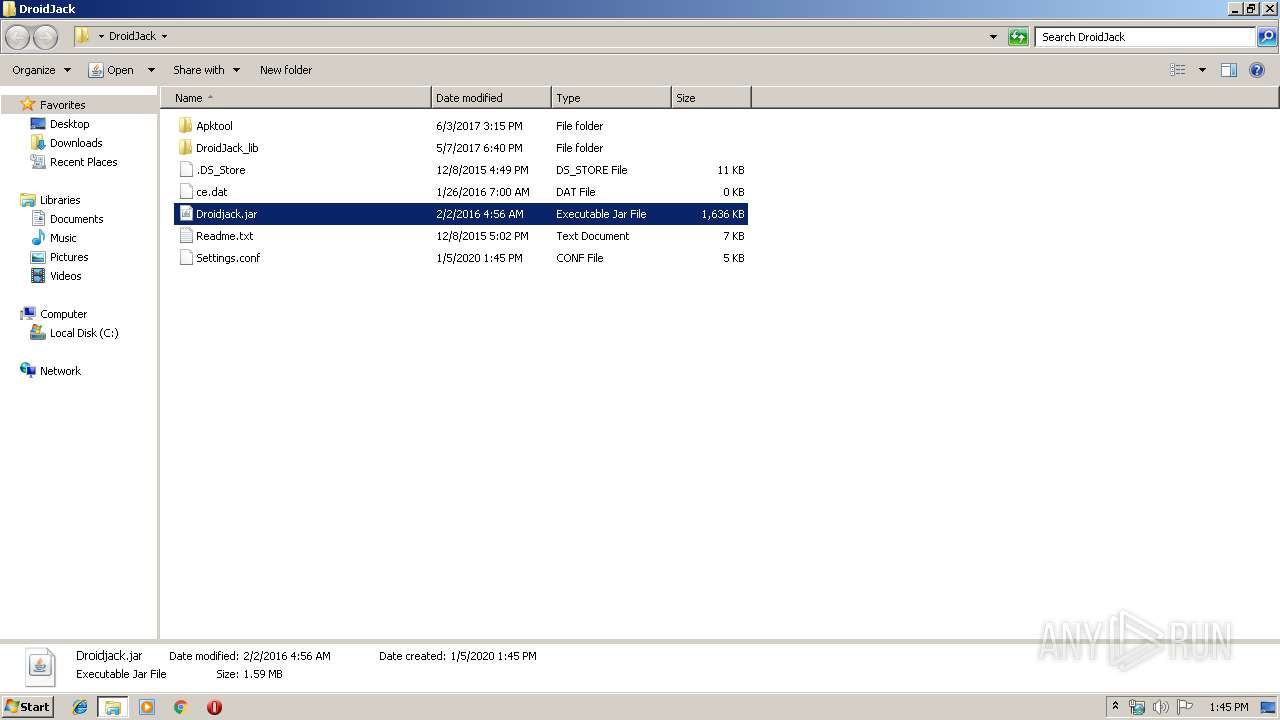Toggle the preview pane icon
The width and height of the screenshot is (1280, 720).
[x=1229, y=70]
